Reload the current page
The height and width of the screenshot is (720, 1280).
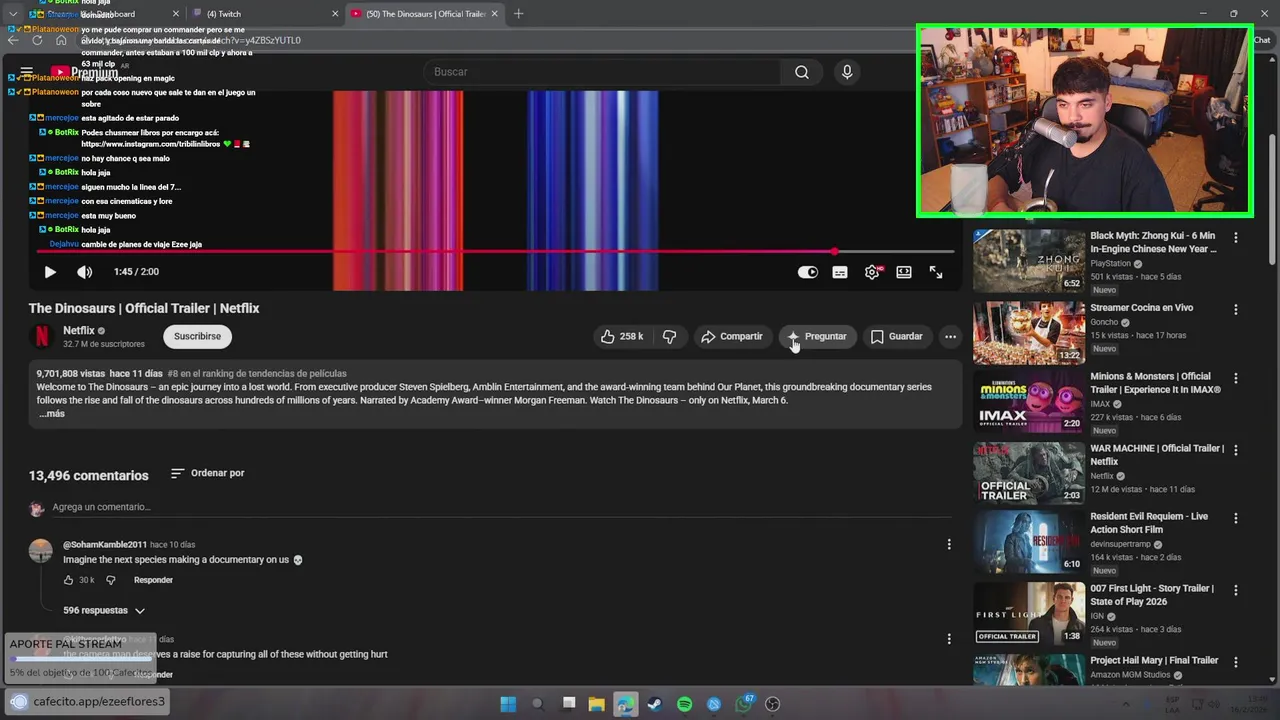point(37,40)
